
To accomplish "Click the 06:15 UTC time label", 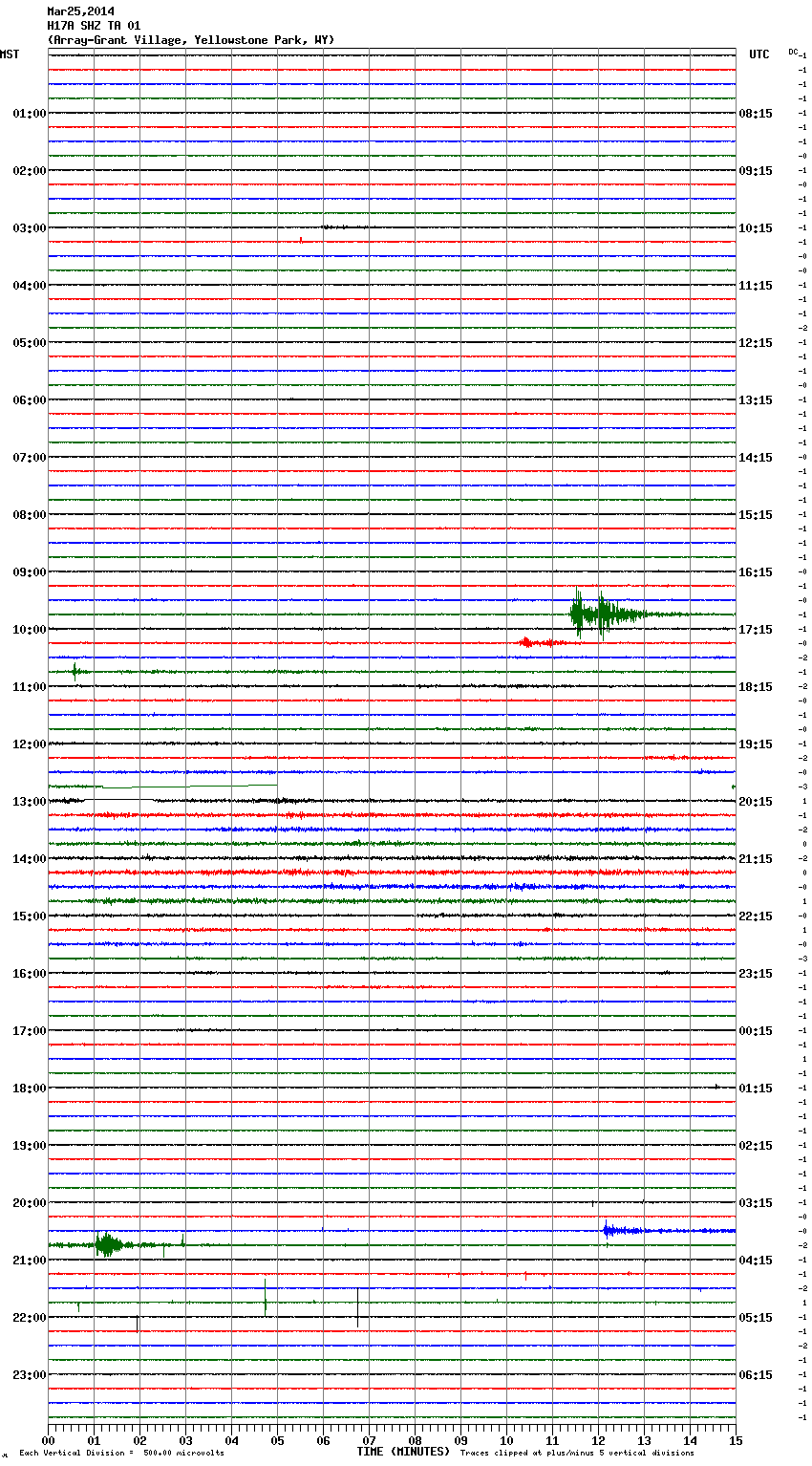I will tap(756, 1375).
